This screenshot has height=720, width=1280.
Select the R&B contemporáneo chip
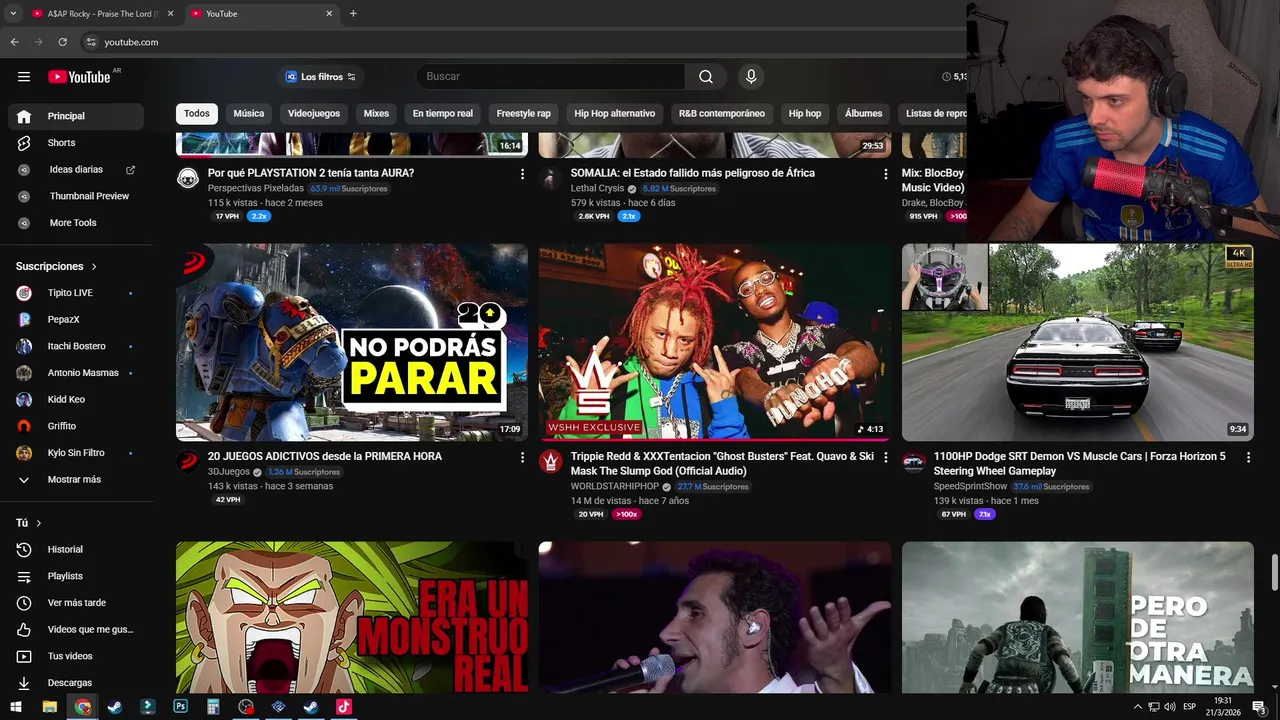point(722,114)
